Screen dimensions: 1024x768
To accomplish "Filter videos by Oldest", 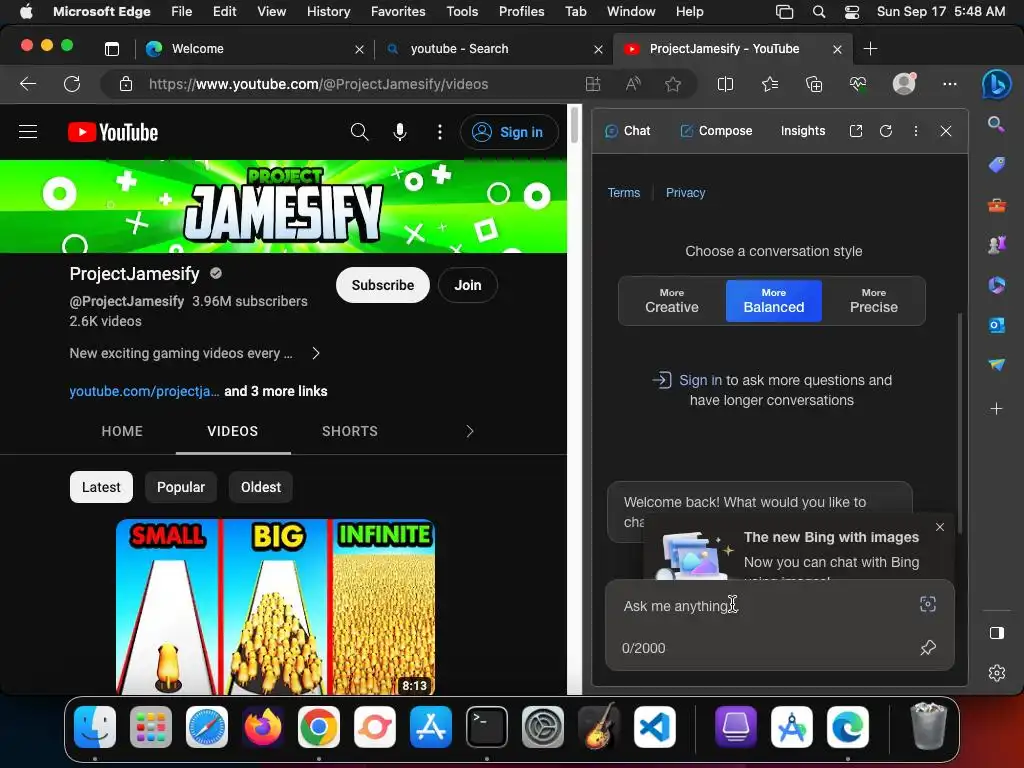I will tap(261, 487).
